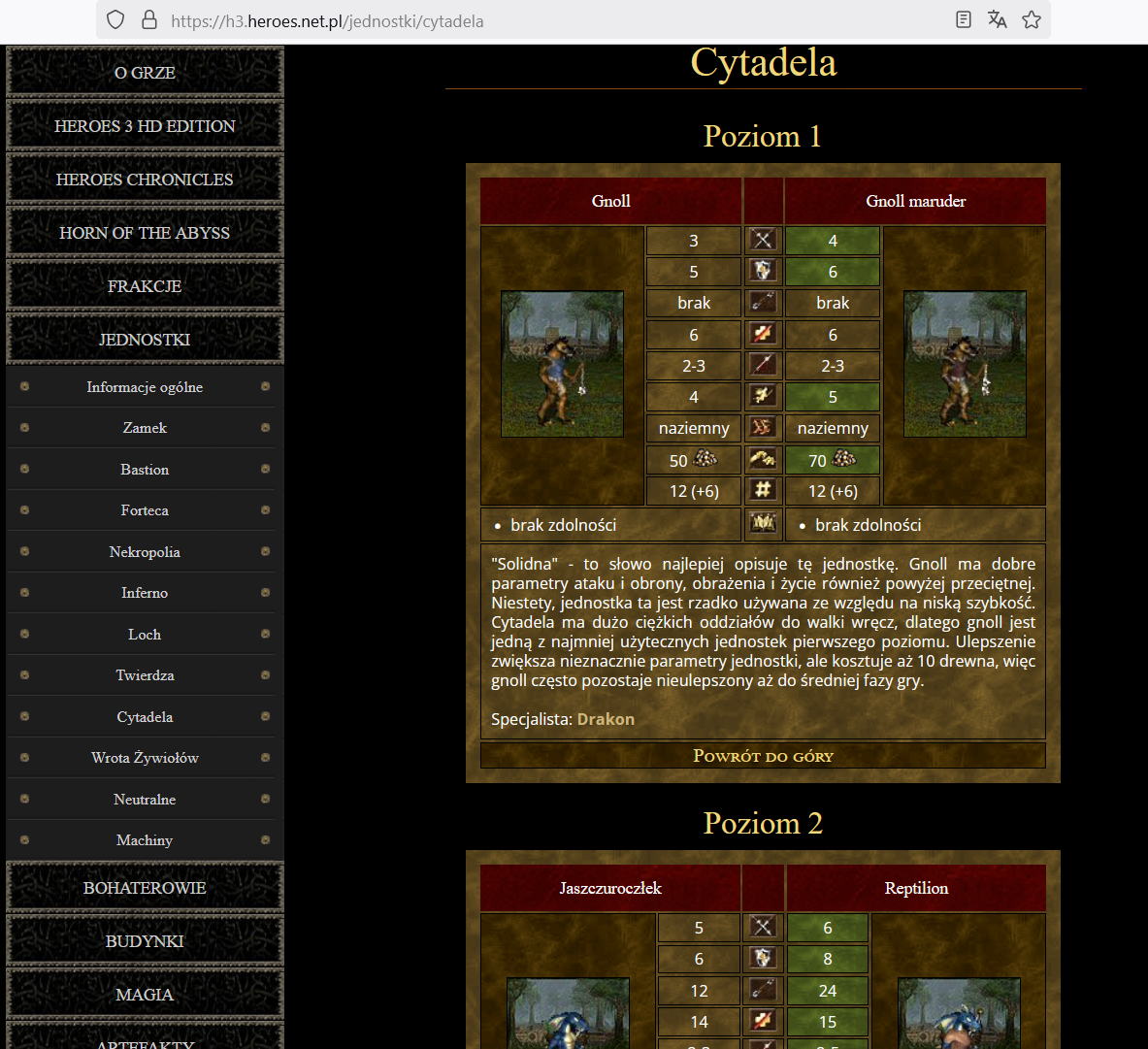Click the Cytadela page title
1148x1049 pixels.
tap(763, 62)
